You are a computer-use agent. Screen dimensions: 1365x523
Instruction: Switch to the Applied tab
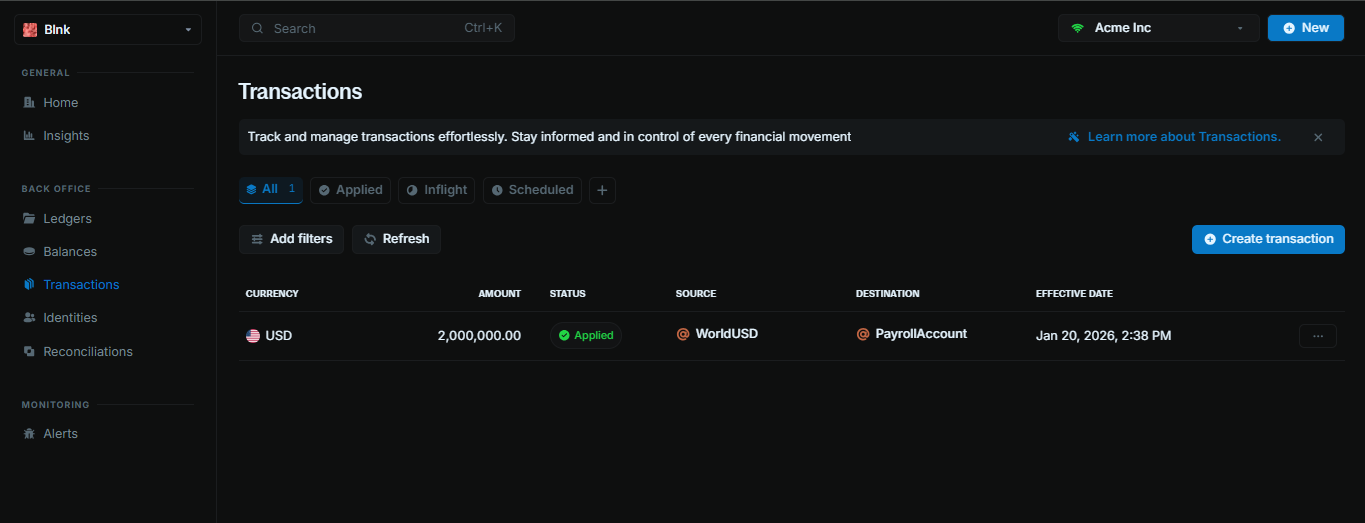pos(350,190)
